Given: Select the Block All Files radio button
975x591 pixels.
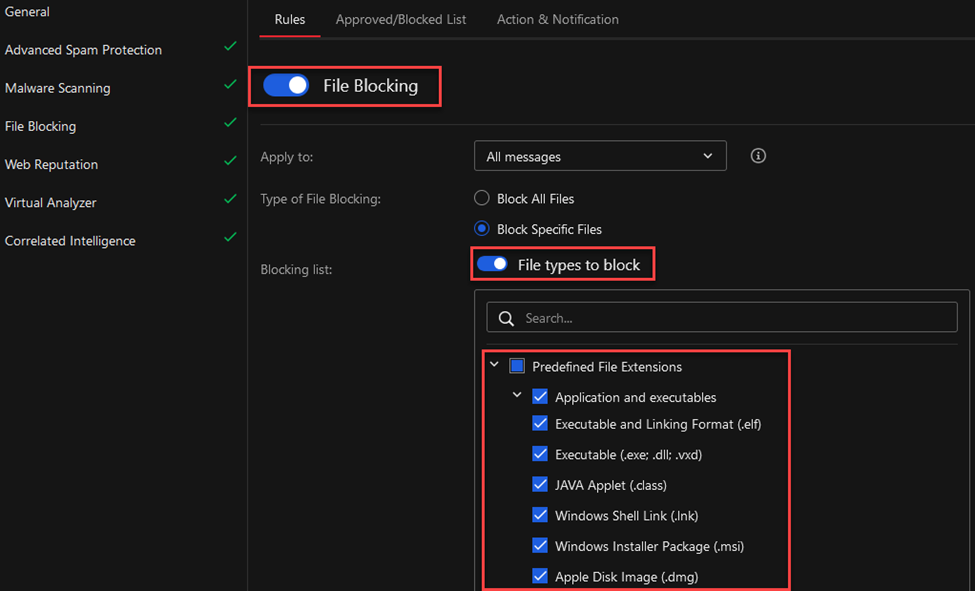Looking at the screenshot, I should point(481,198).
